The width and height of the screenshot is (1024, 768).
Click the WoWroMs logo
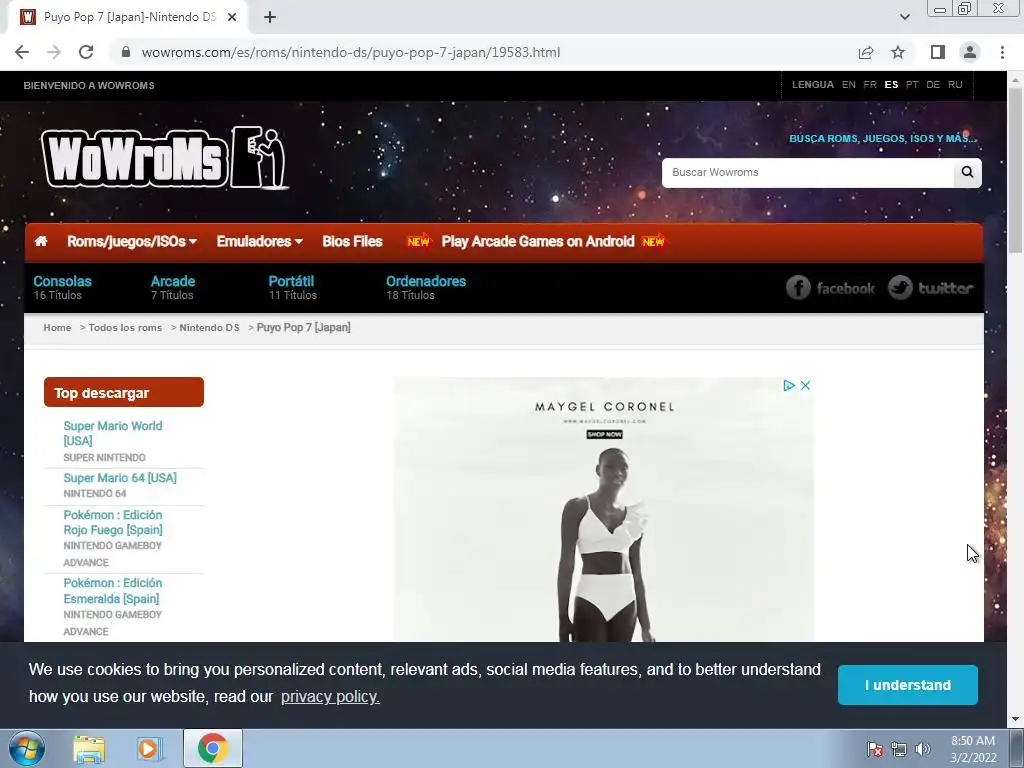point(165,158)
